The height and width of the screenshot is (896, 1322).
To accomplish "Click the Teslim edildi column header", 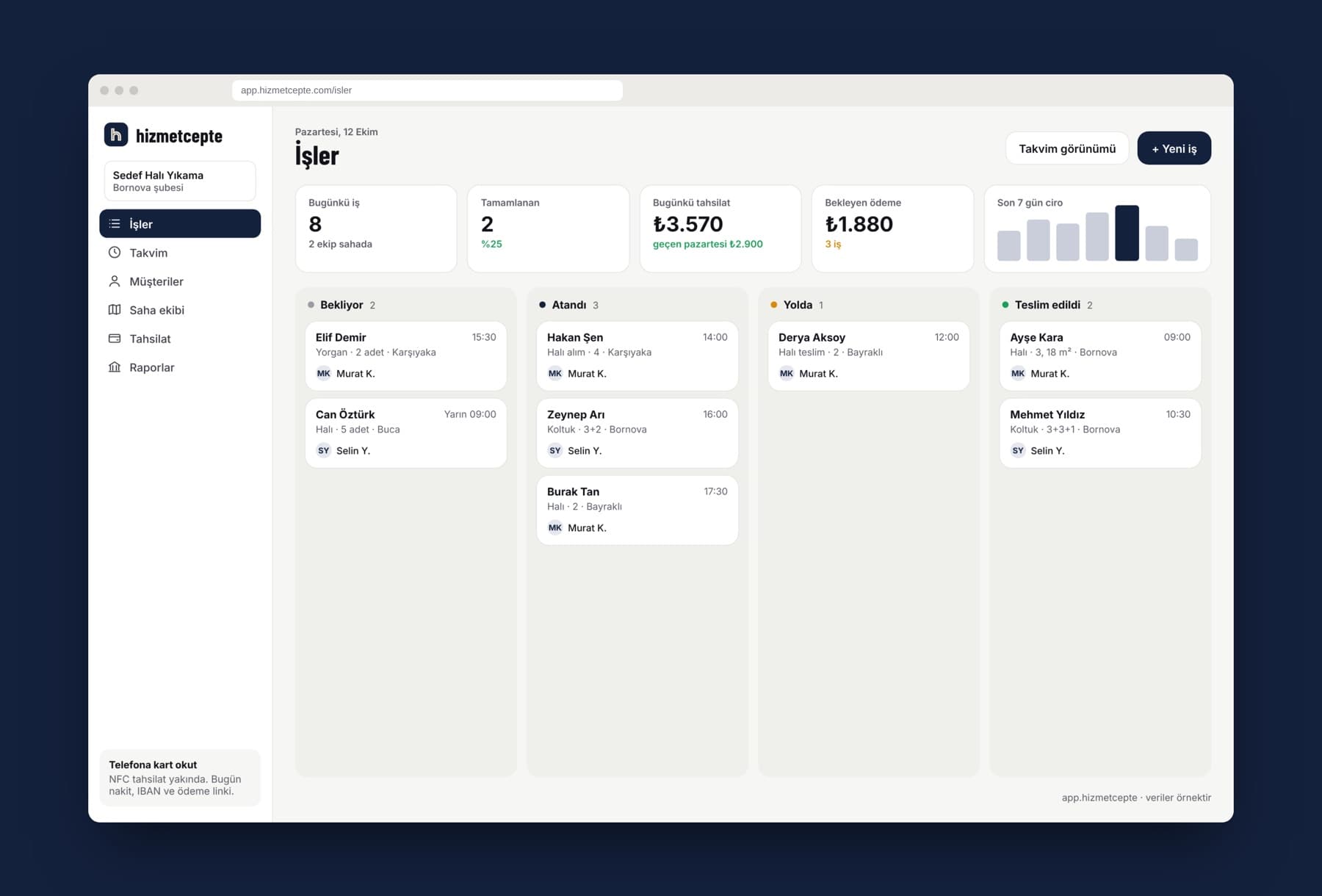I will (x=1047, y=305).
